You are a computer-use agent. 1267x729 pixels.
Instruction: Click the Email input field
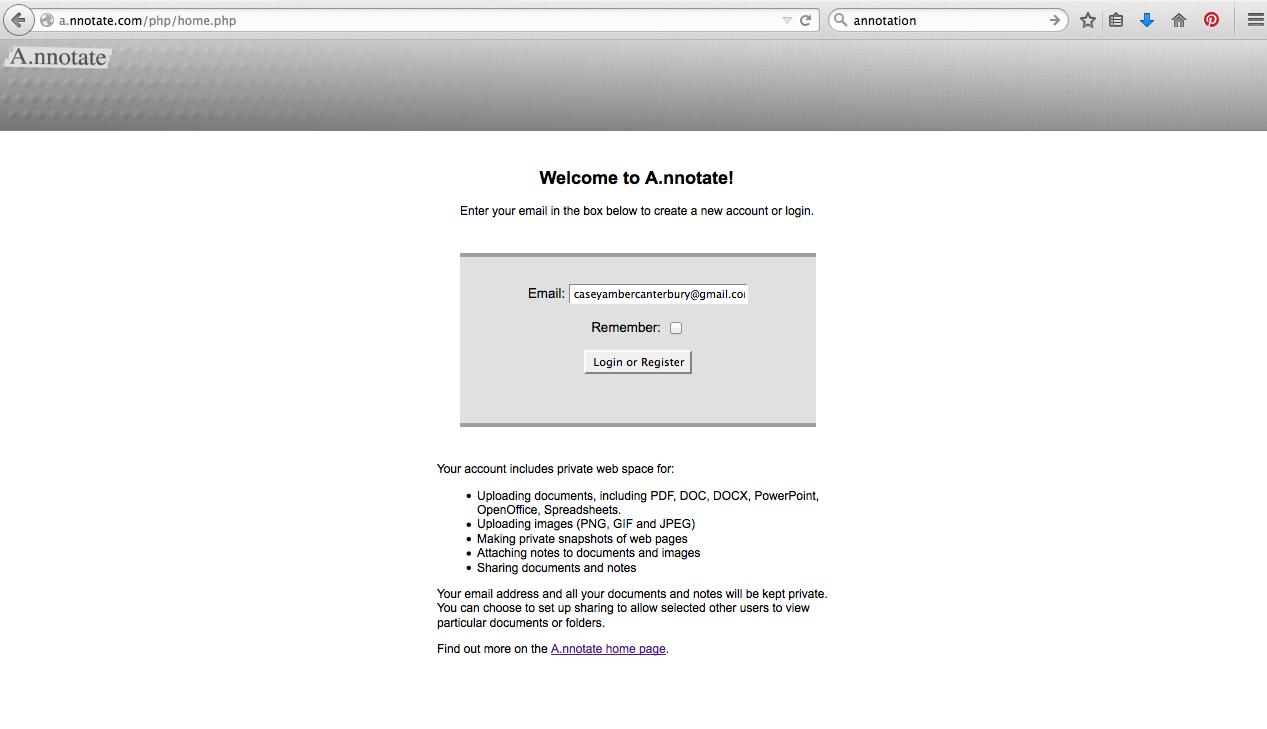coord(659,294)
